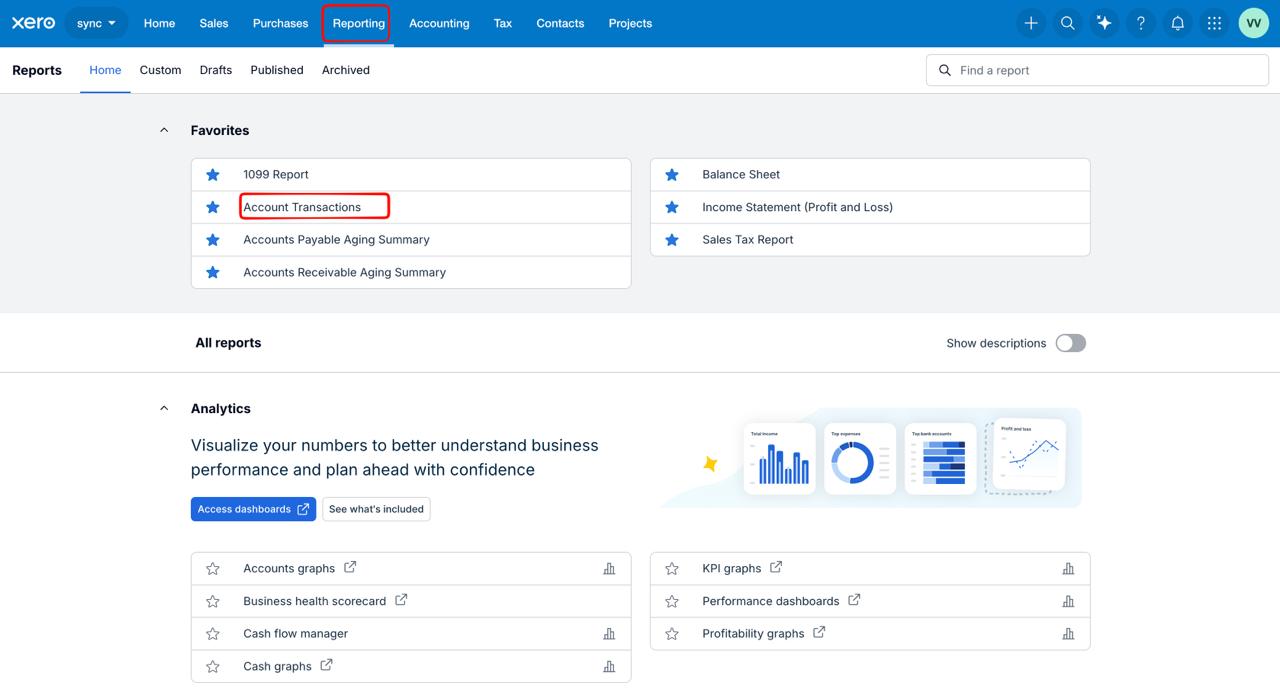
Task: Open the sparkle AI assistant icon
Action: 1104,23
